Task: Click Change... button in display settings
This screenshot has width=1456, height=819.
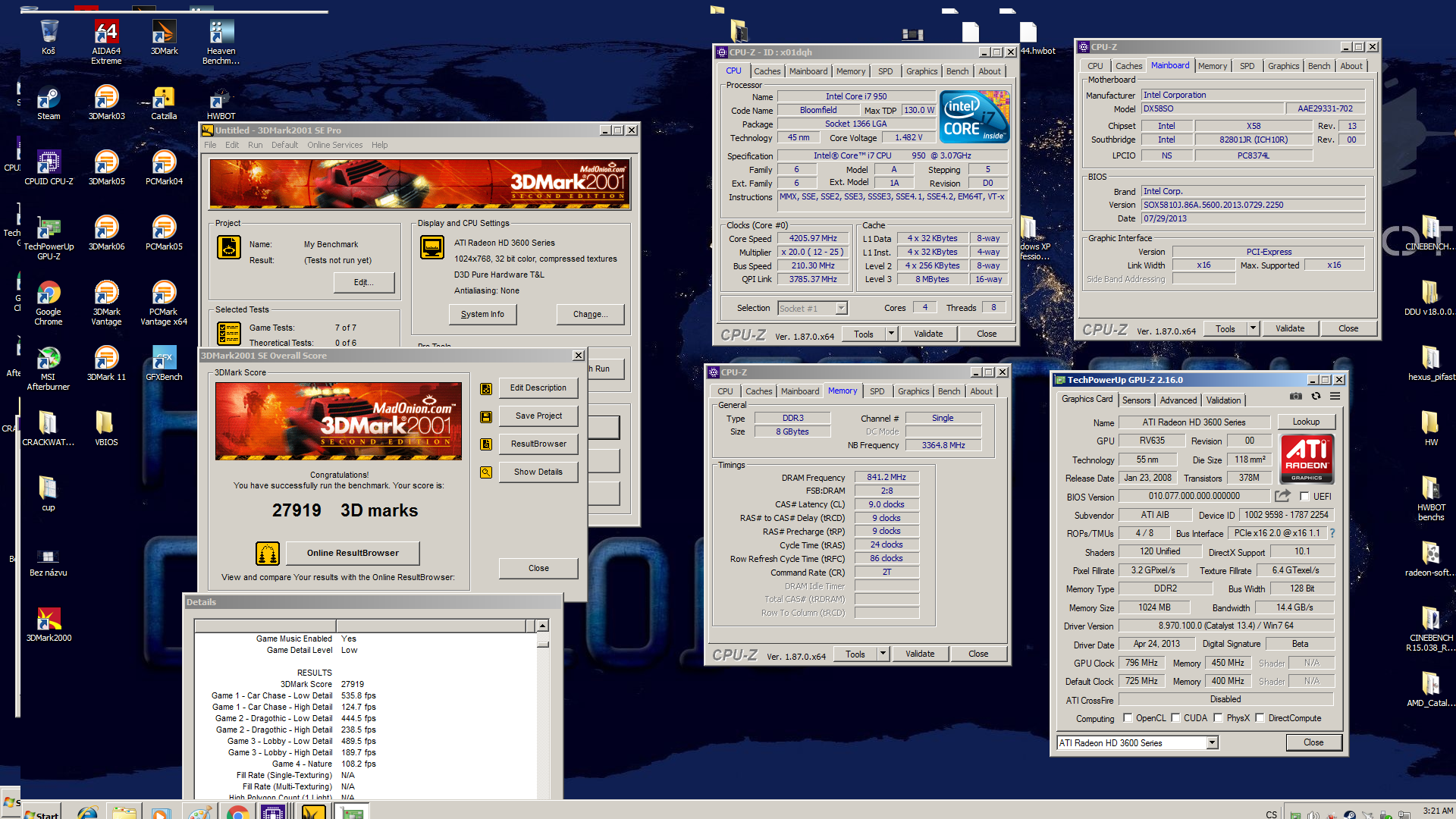Action: (590, 314)
